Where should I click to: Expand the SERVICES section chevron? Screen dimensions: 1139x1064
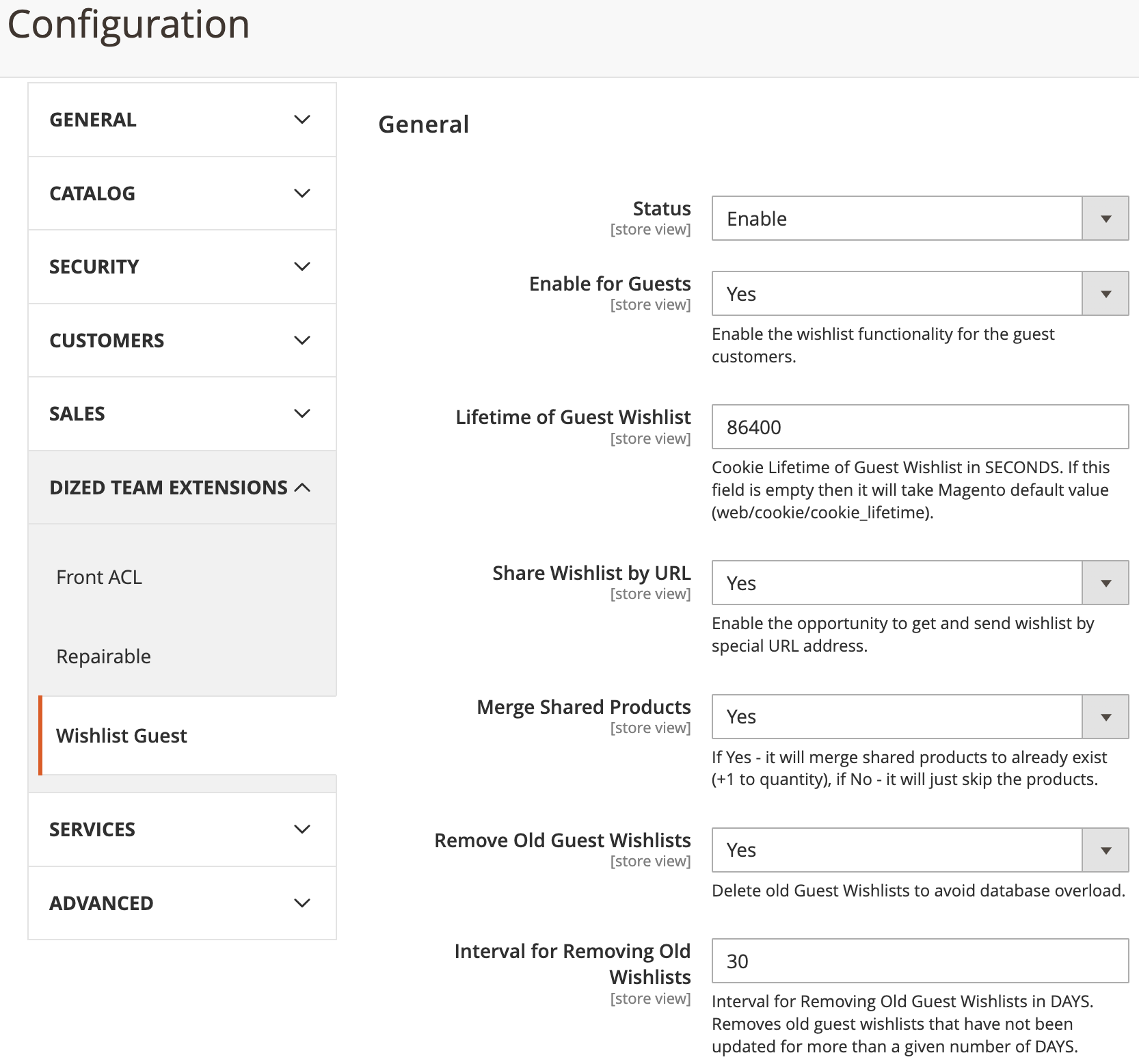click(x=301, y=829)
